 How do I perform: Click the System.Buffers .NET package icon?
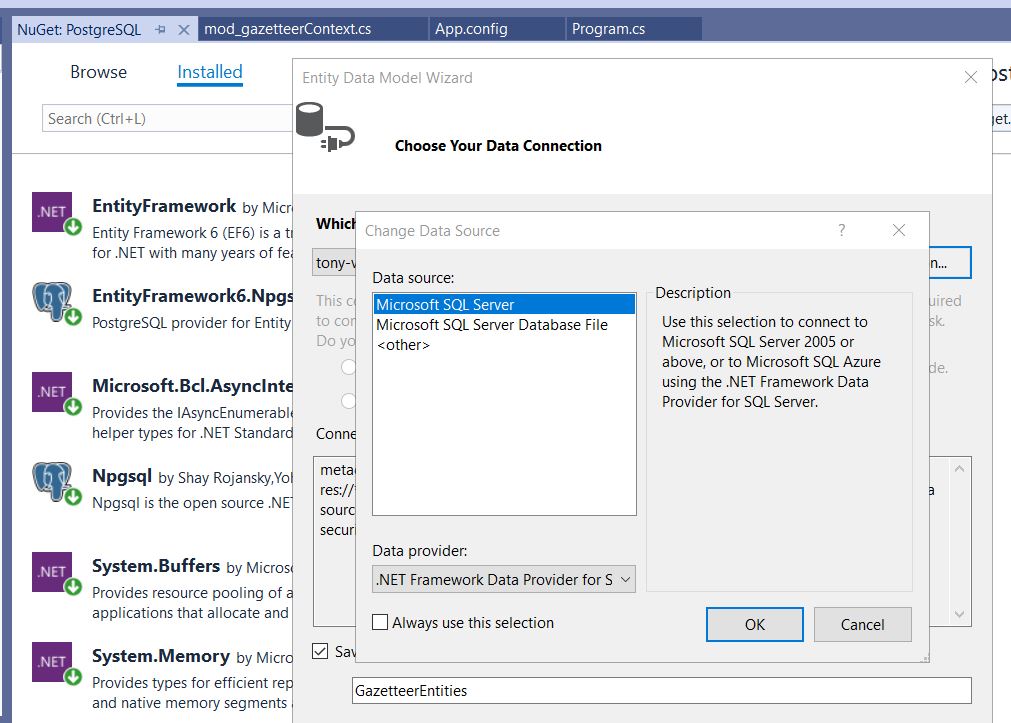click(52, 572)
